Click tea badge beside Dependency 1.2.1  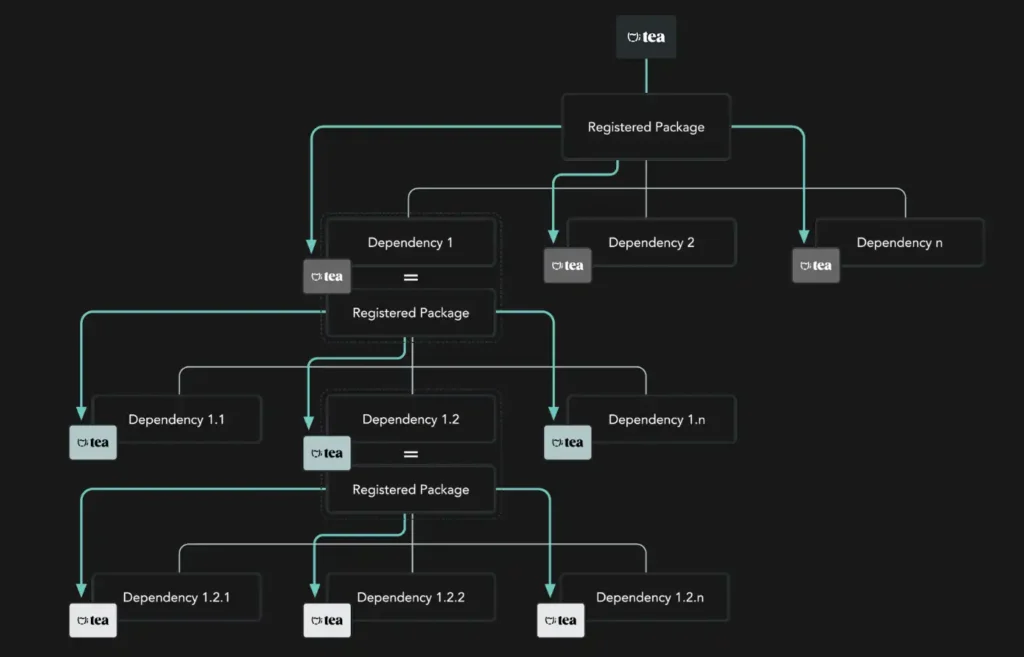coord(93,620)
